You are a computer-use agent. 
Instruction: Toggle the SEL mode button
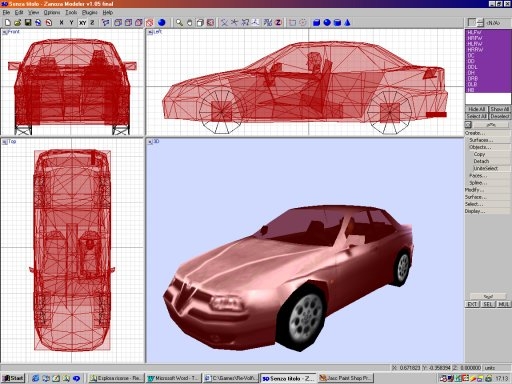click(488, 304)
